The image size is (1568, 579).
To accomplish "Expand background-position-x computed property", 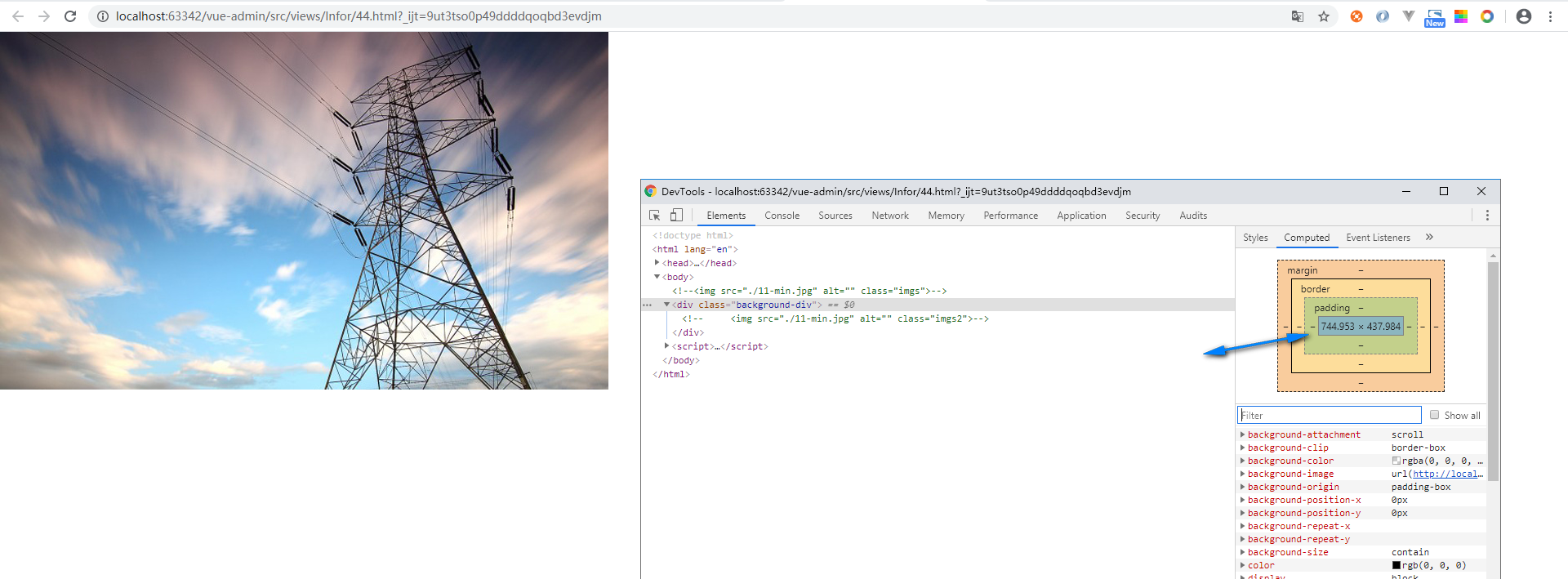I will click(1242, 500).
